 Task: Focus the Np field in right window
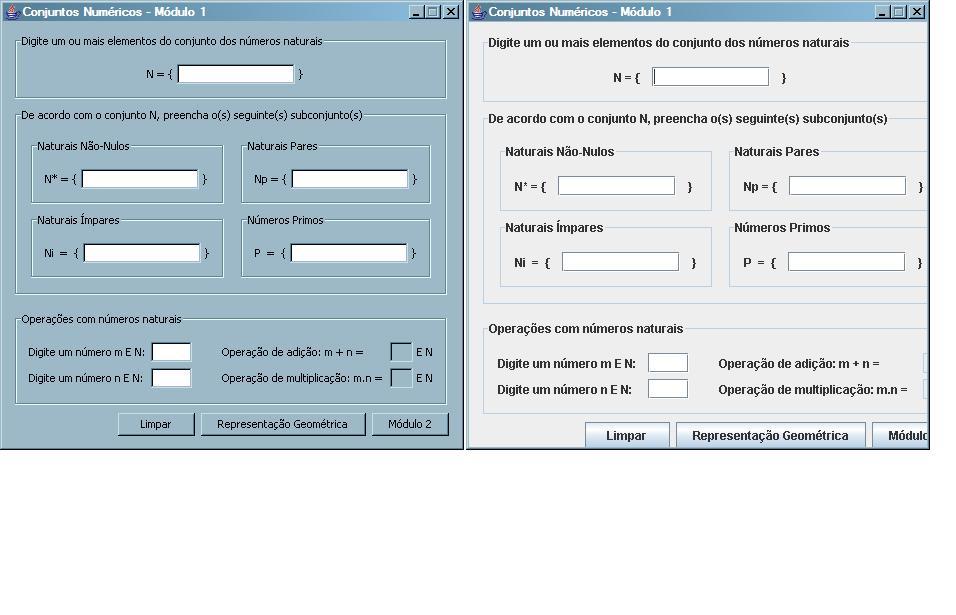847,186
